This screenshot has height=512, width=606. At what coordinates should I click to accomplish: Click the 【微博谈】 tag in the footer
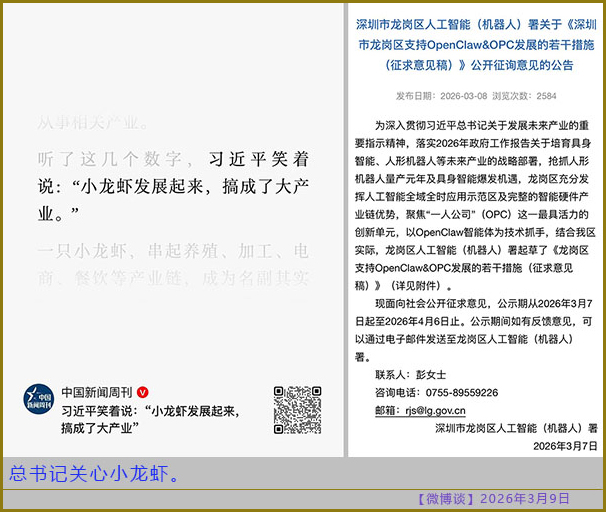point(445,498)
